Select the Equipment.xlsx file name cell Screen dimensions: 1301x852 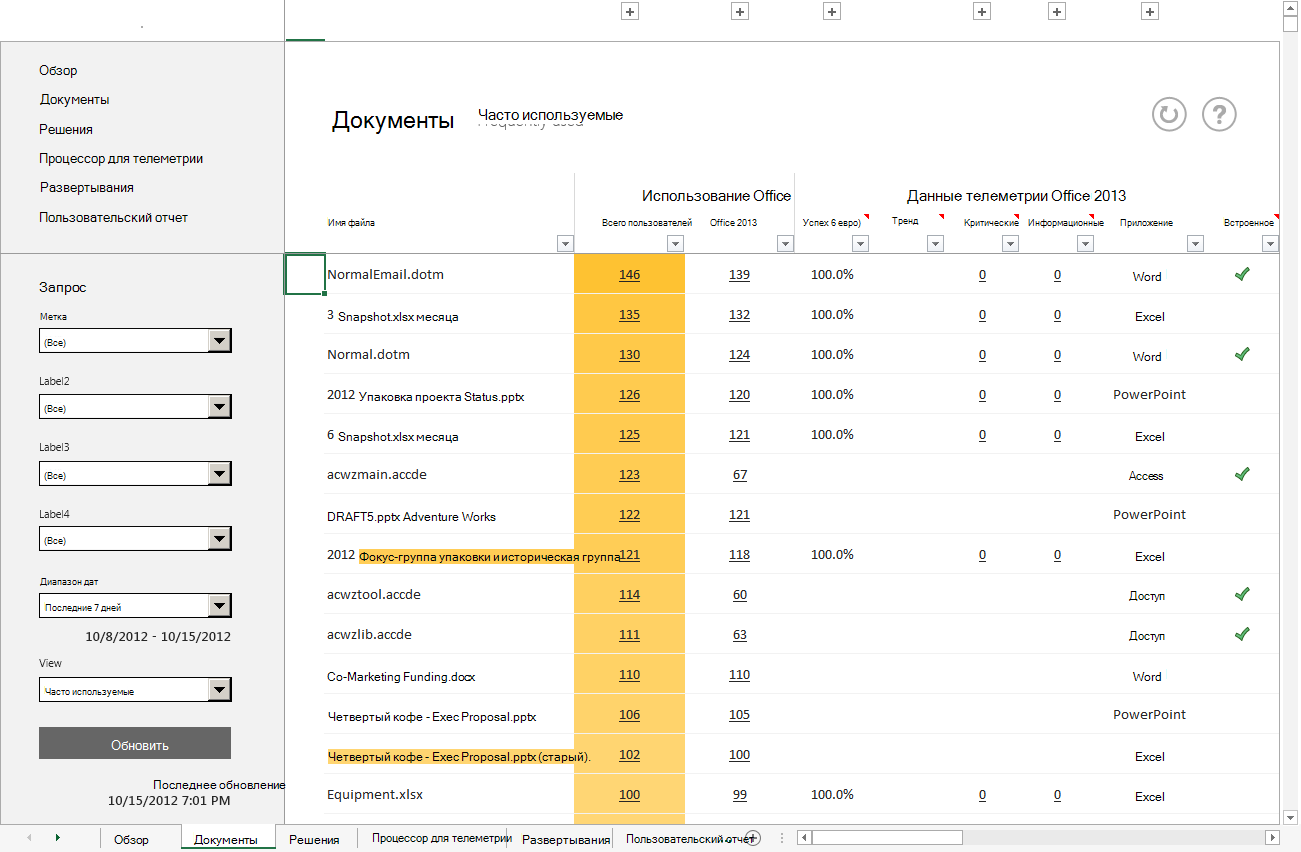(x=375, y=794)
